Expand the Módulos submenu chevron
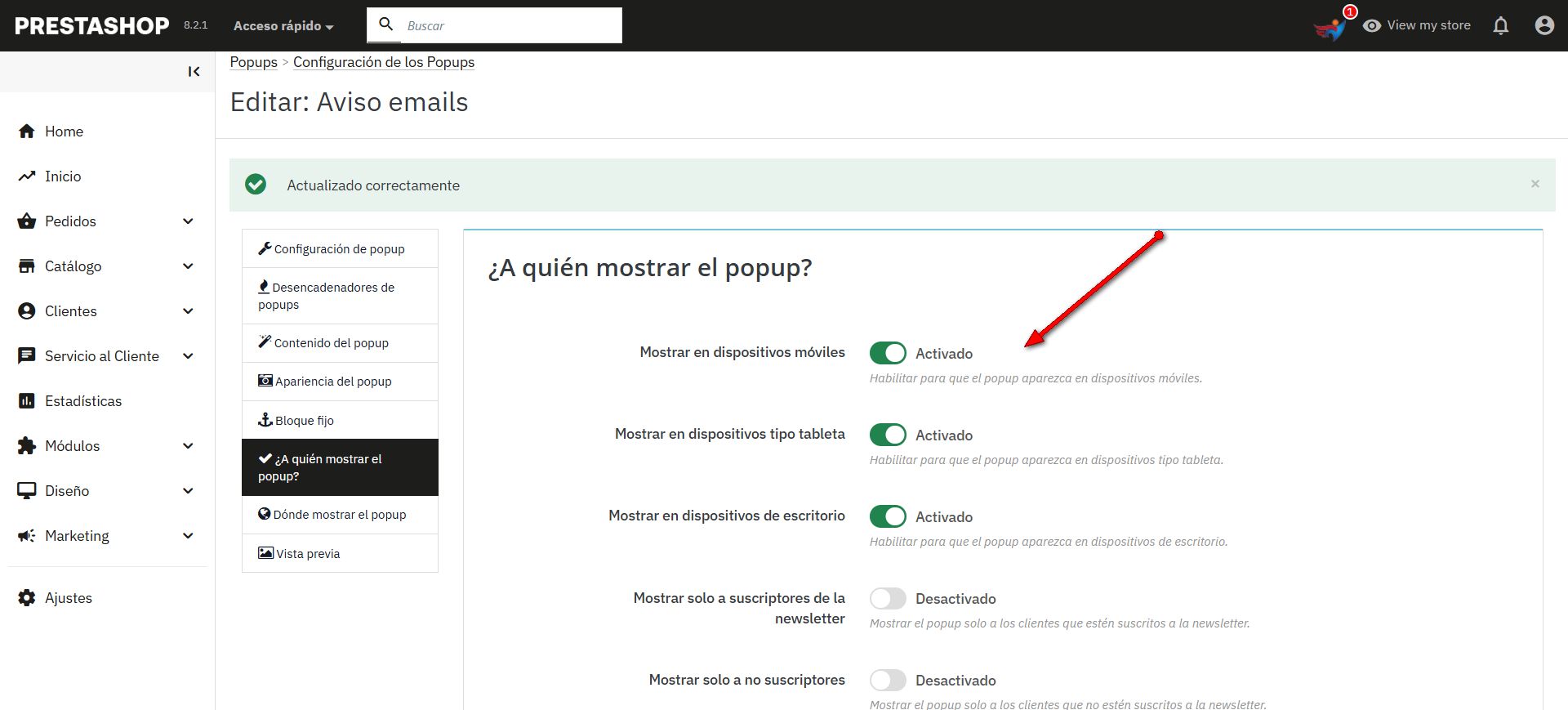This screenshot has height=710, width=1568. (x=188, y=446)
